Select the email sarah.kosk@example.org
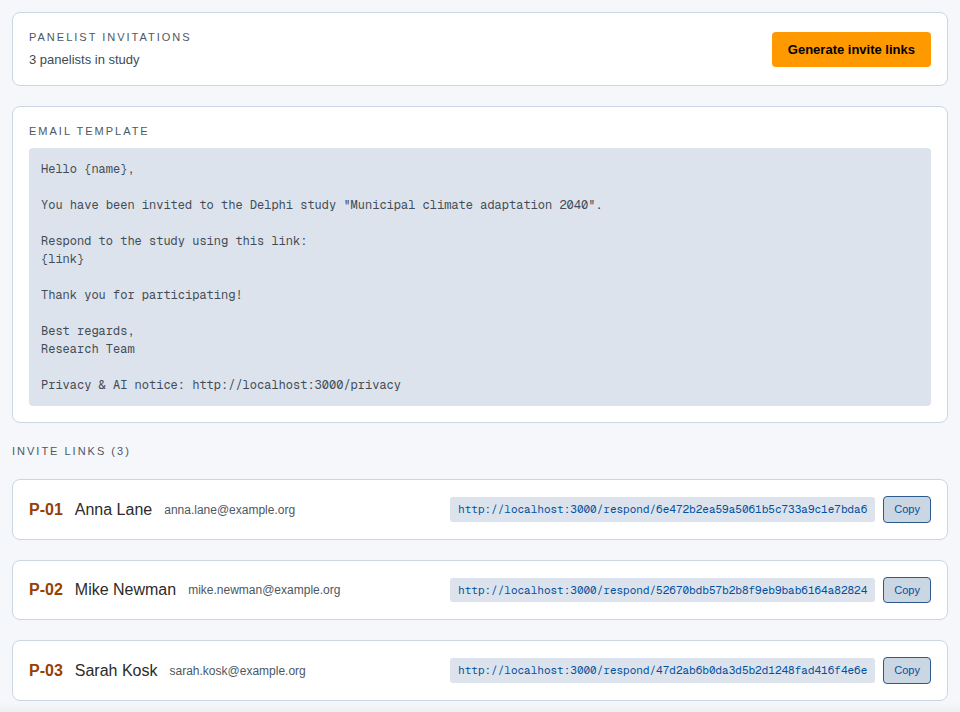 238,671
